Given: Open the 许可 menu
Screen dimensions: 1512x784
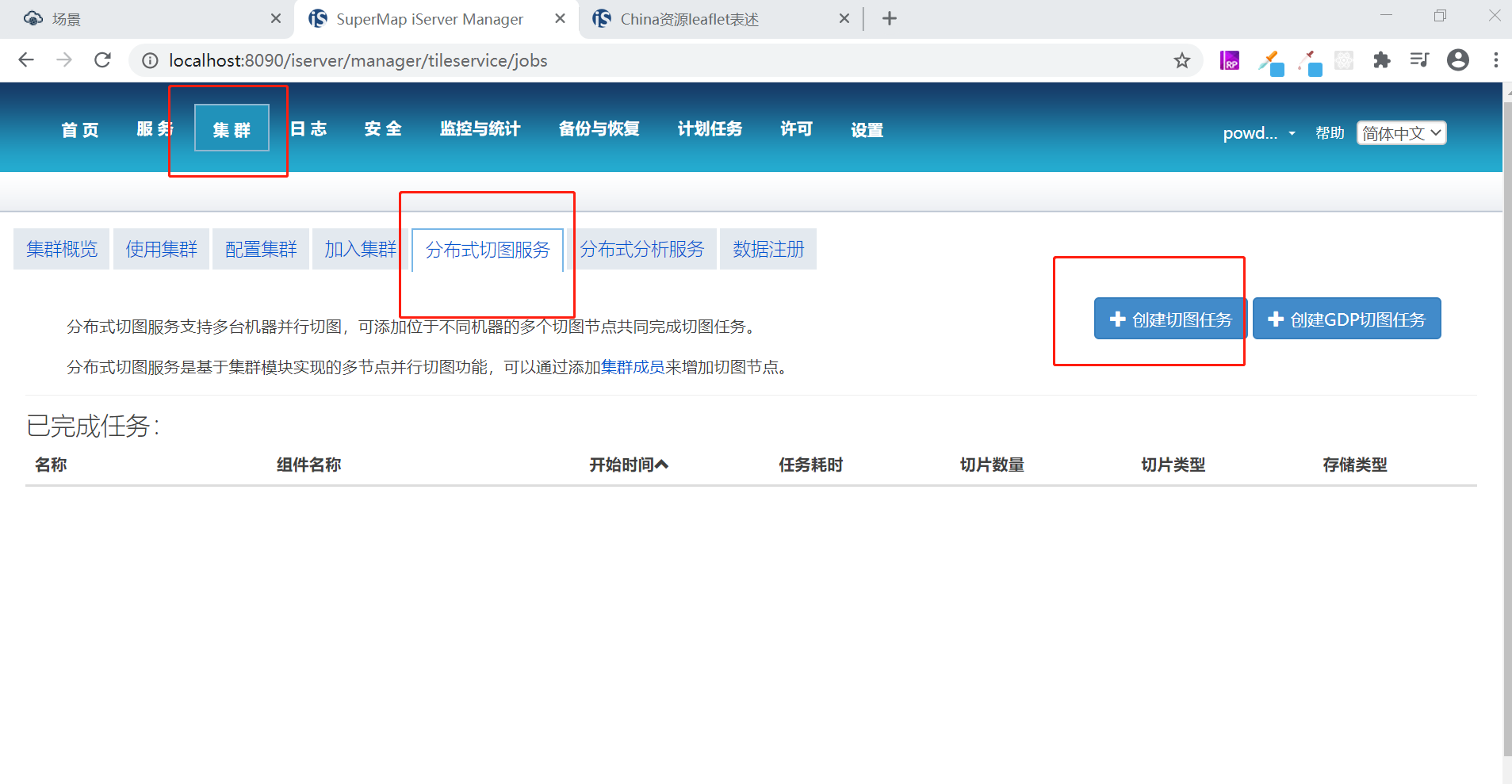Looking at the screenshot, I should click(797, 129).
